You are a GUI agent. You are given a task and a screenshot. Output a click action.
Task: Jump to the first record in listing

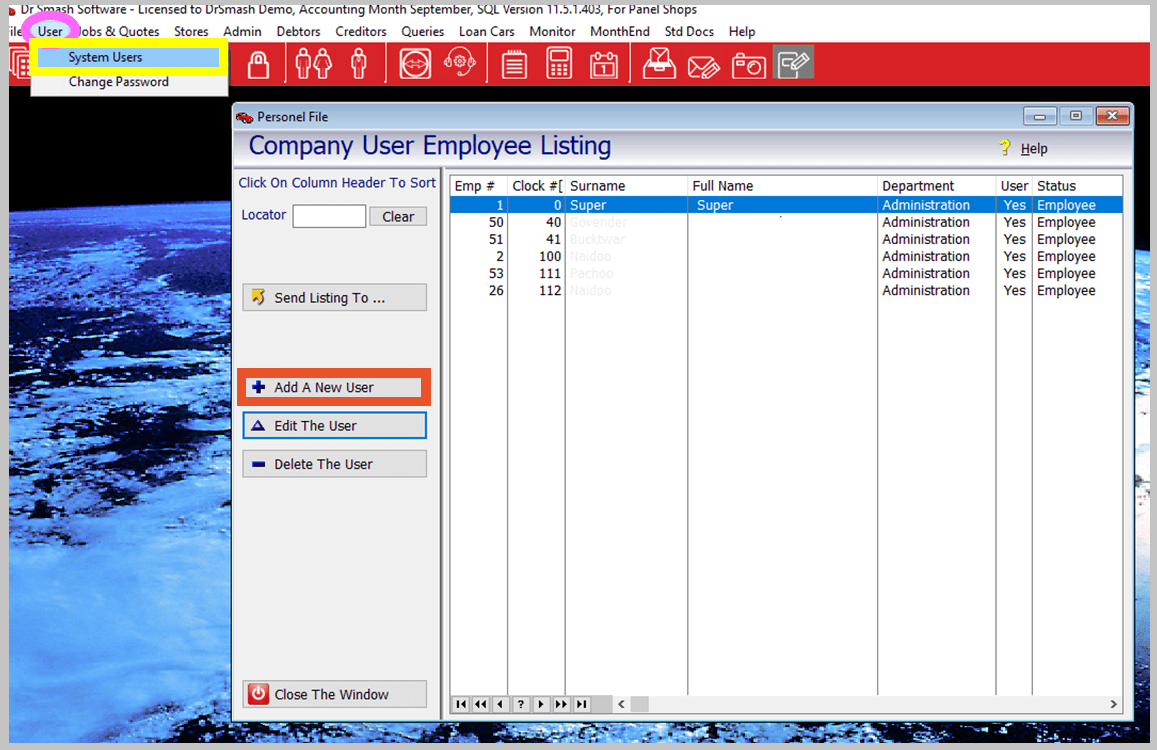pyautogui.click(x=461, y=704)
